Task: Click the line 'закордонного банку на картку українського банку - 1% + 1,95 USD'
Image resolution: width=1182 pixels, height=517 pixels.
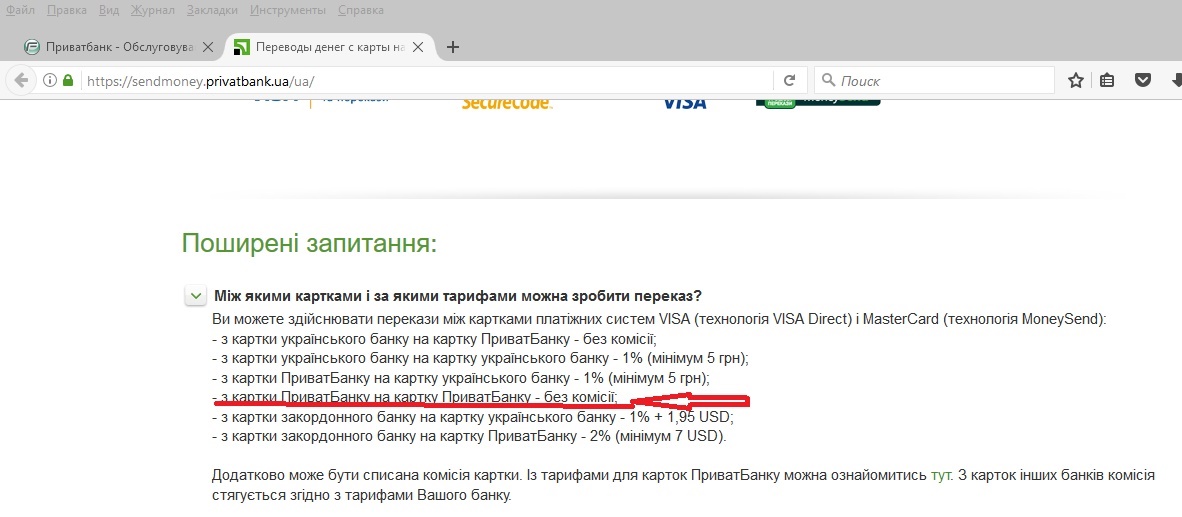Action: tap(473, 418)
